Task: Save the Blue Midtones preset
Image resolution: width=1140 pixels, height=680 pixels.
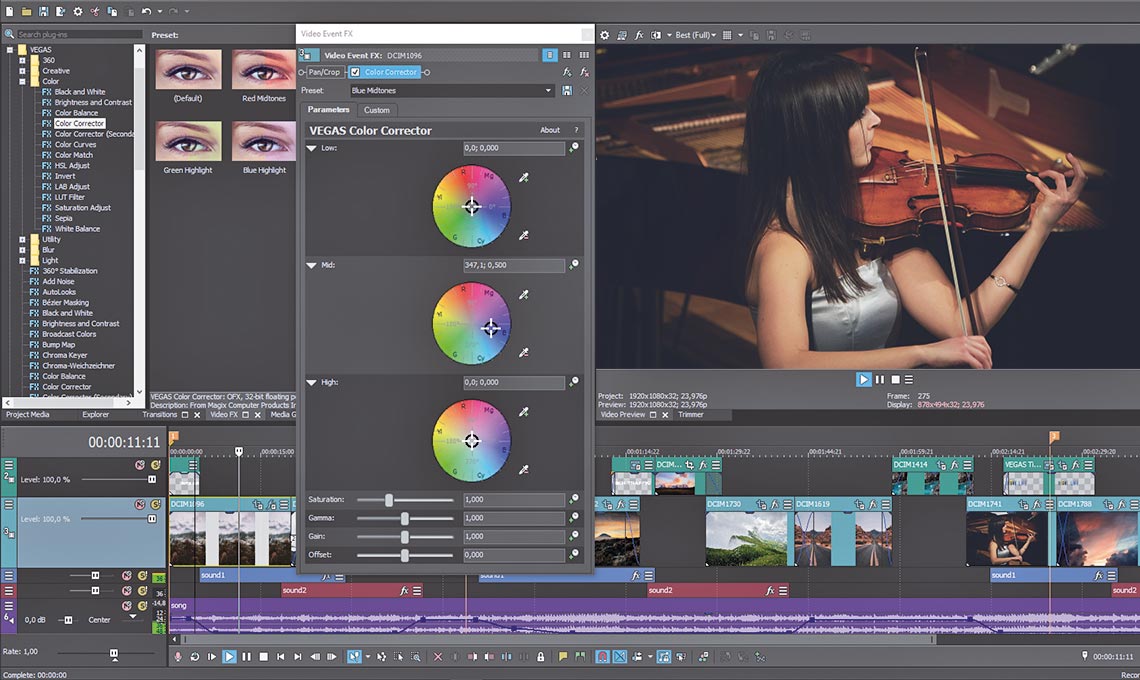Action: pyautogui.click(x=567, y=91)
